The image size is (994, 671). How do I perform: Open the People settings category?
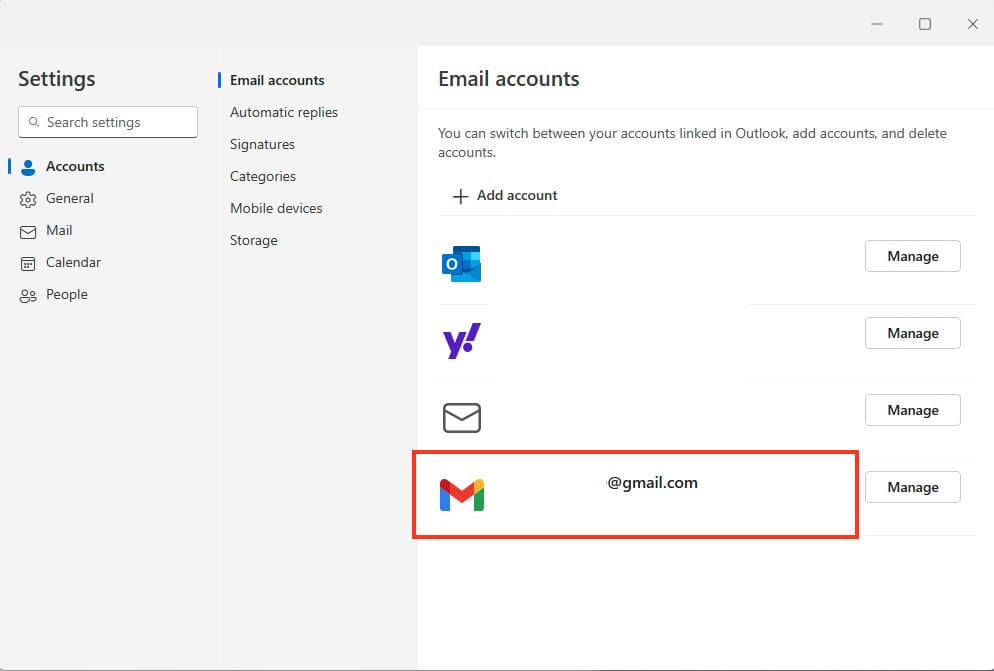pyautogui.click(x=67, y=294)
